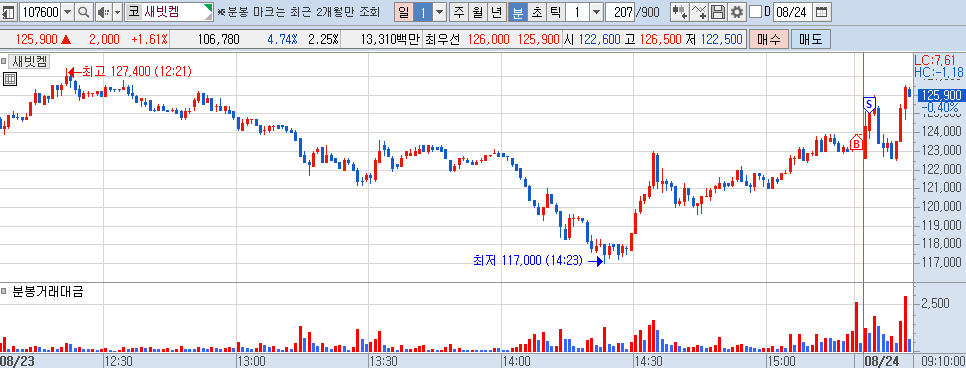Click the 매도 sell button

(x=811, y=40)
